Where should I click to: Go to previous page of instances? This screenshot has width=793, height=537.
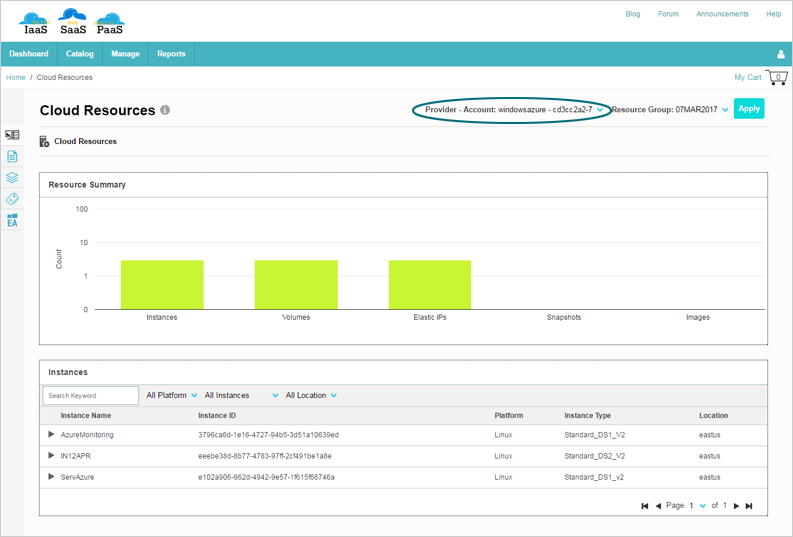coord(658,506)
